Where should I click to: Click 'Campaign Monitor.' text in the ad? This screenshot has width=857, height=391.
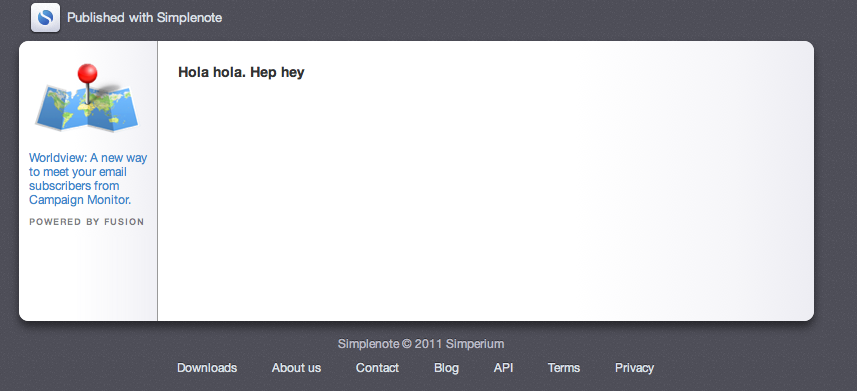[x=80, y=200]
